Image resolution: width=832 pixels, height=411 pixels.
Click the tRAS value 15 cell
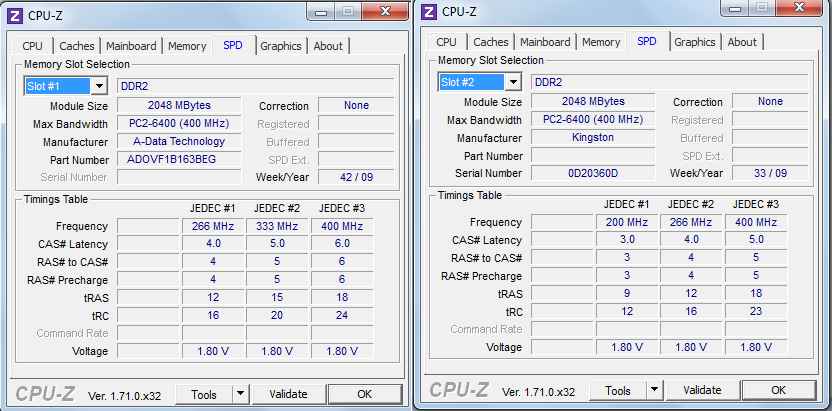coord(278,298)
